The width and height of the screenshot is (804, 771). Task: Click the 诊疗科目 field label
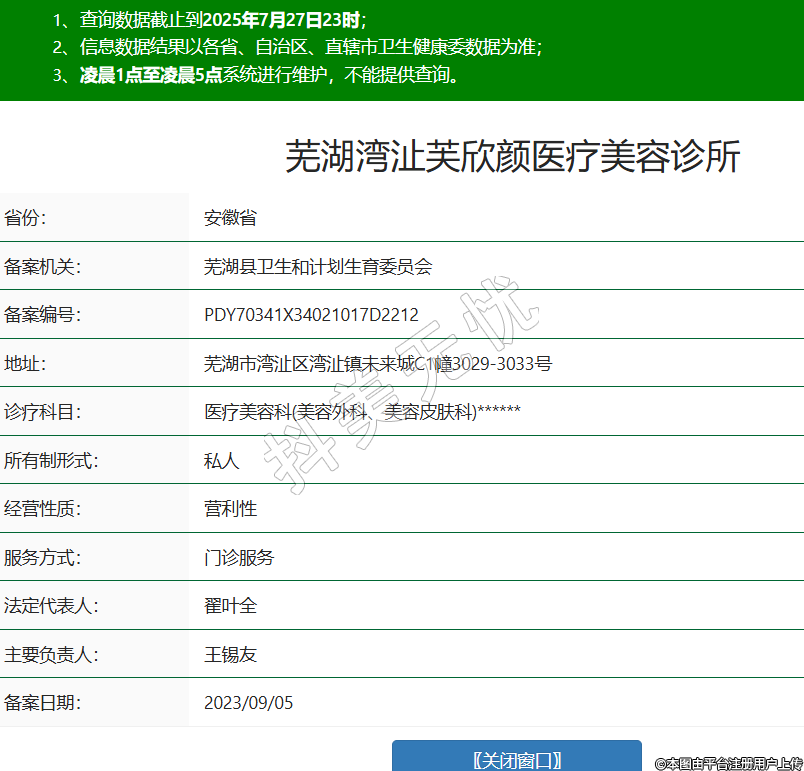[x=42, y=412]
